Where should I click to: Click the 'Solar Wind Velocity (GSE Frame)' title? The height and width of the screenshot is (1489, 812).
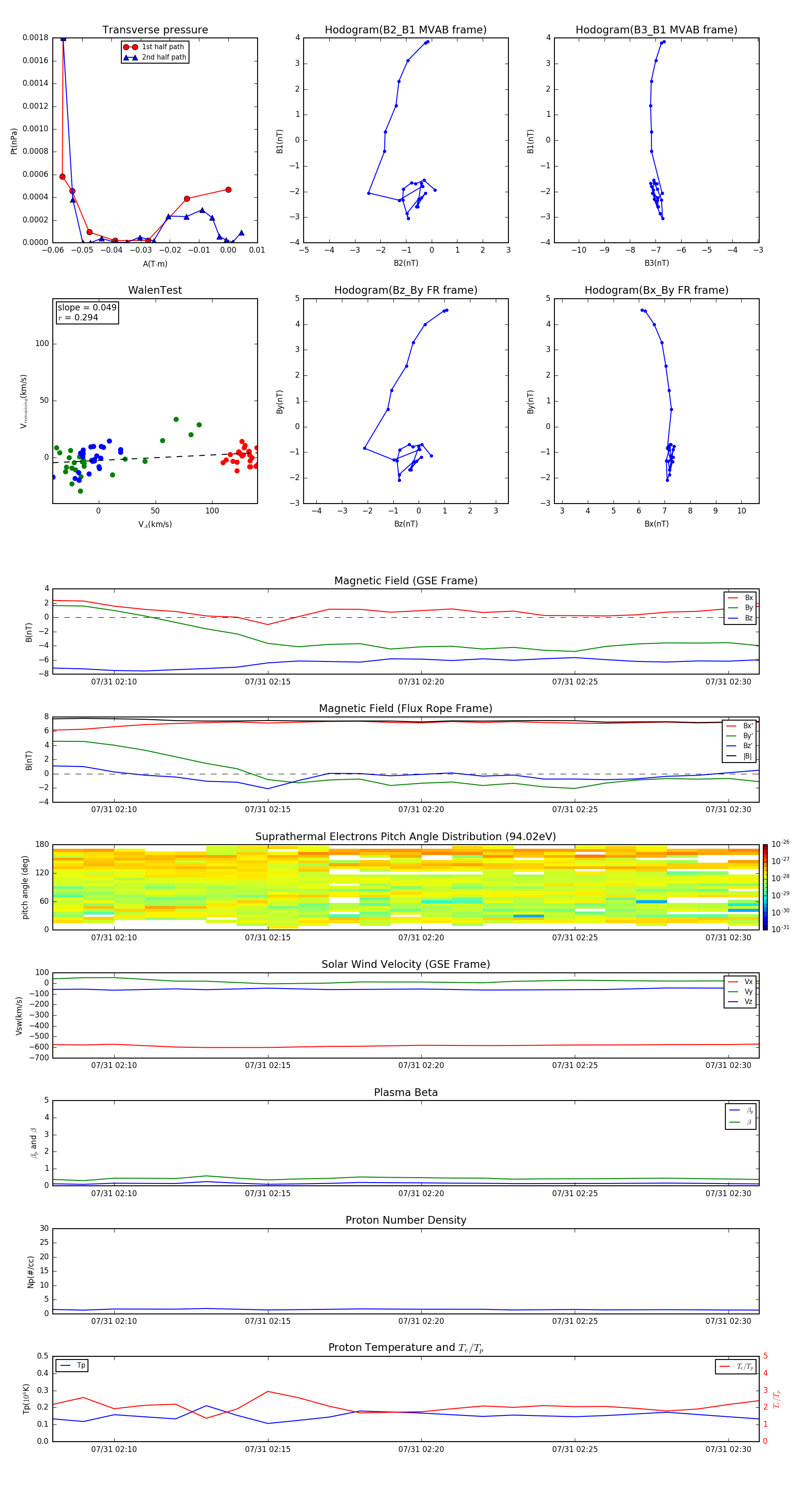coord(406,964)
